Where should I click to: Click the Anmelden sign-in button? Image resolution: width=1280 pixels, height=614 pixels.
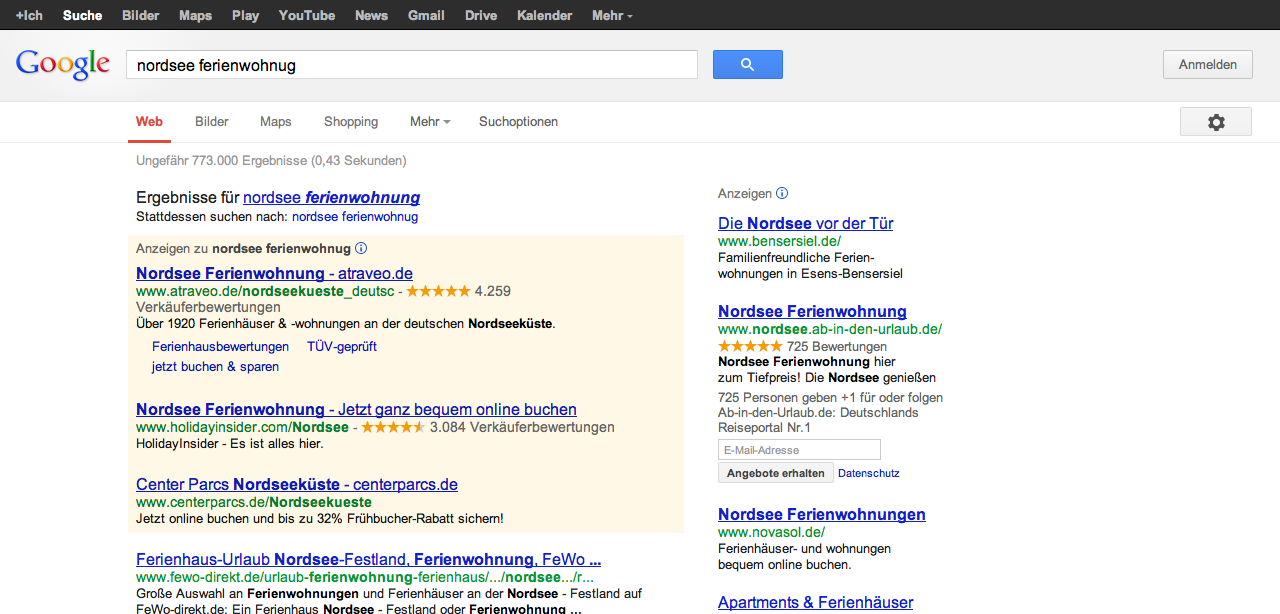pyautogui.click(x=1207, y=65)
